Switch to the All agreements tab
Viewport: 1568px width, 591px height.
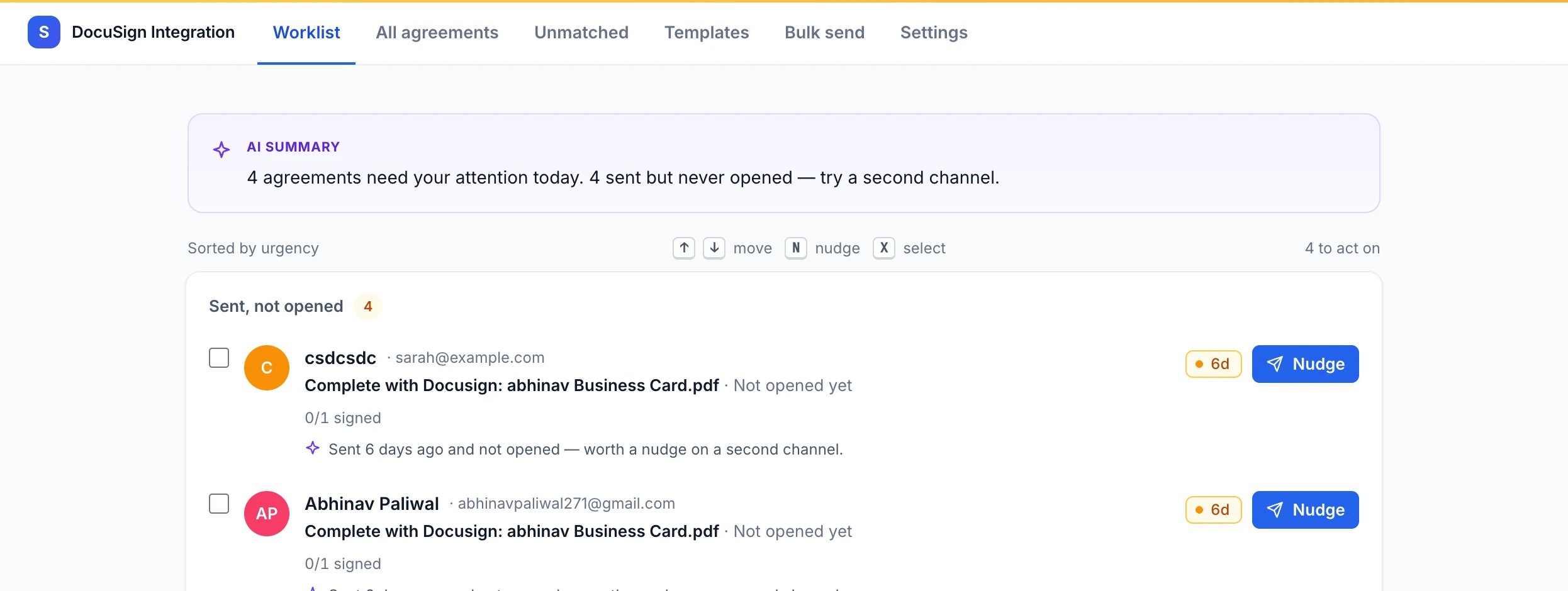point(437,33)
